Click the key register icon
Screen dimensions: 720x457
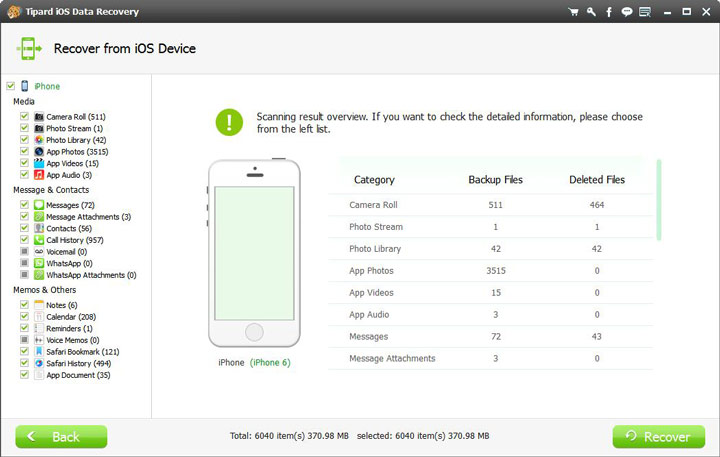[x=591, y=12]
